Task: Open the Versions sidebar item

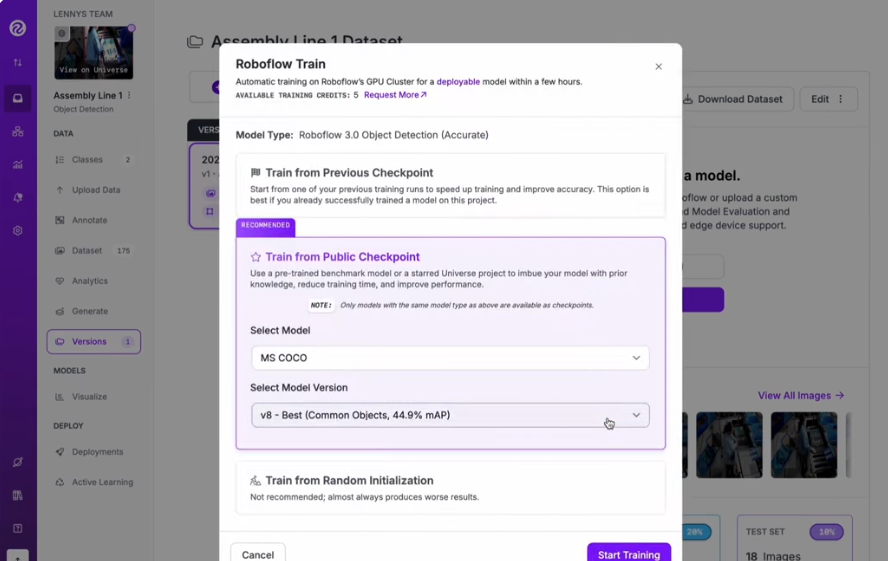Action: pyautogui.click(x=89, y=342)
